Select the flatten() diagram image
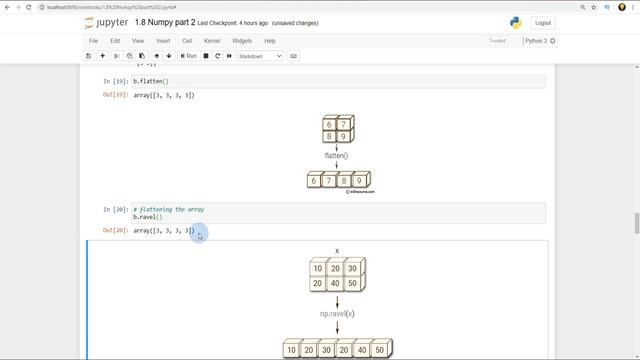The height and width of the screenshot is (360, 640). tap(339, 154)
